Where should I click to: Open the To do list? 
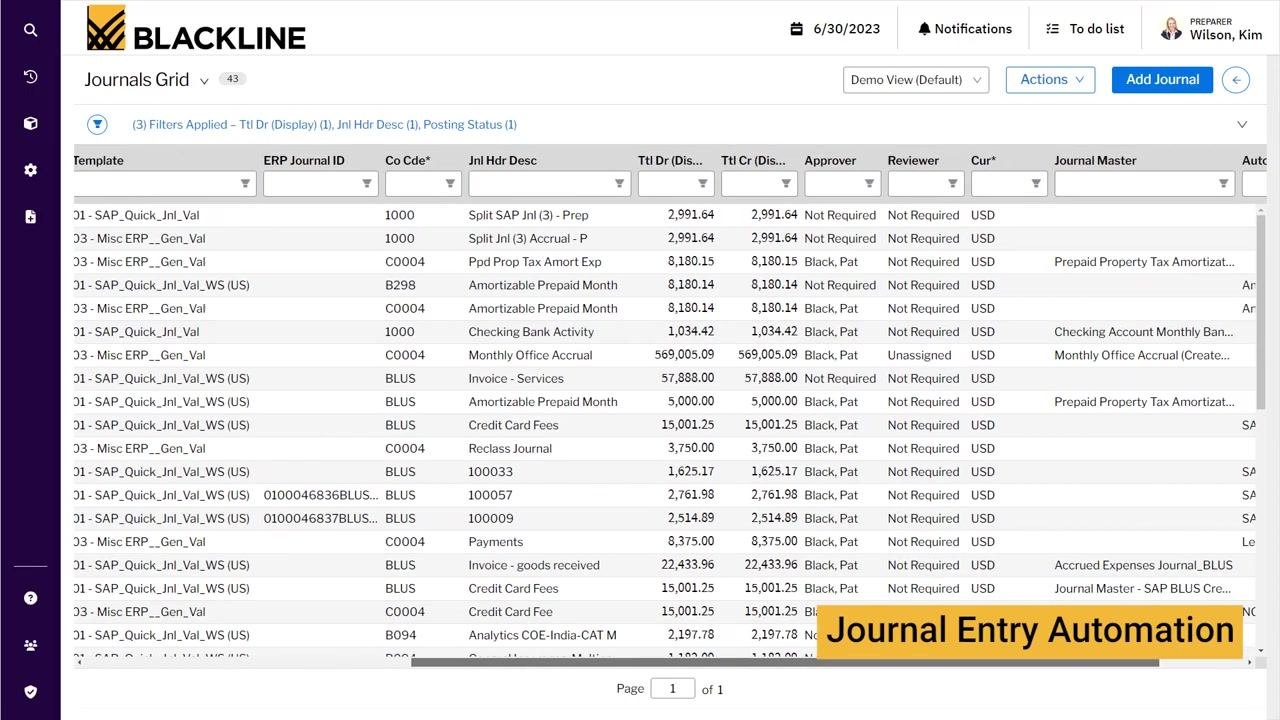[1085, 29]
